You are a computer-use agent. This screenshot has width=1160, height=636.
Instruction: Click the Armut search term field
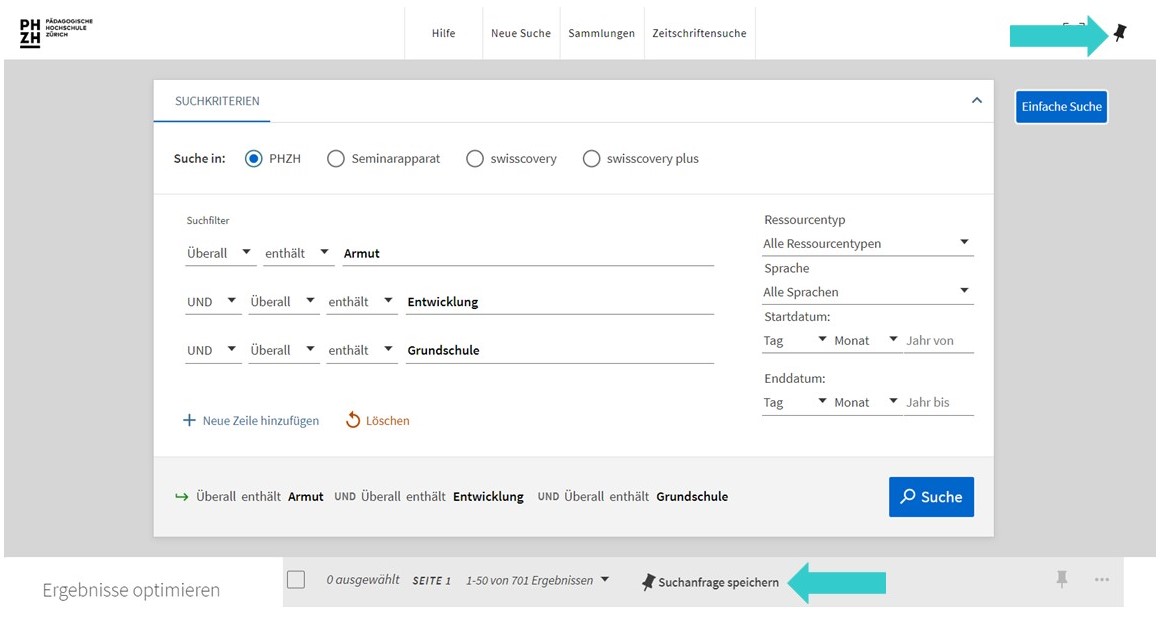point(527,254)
